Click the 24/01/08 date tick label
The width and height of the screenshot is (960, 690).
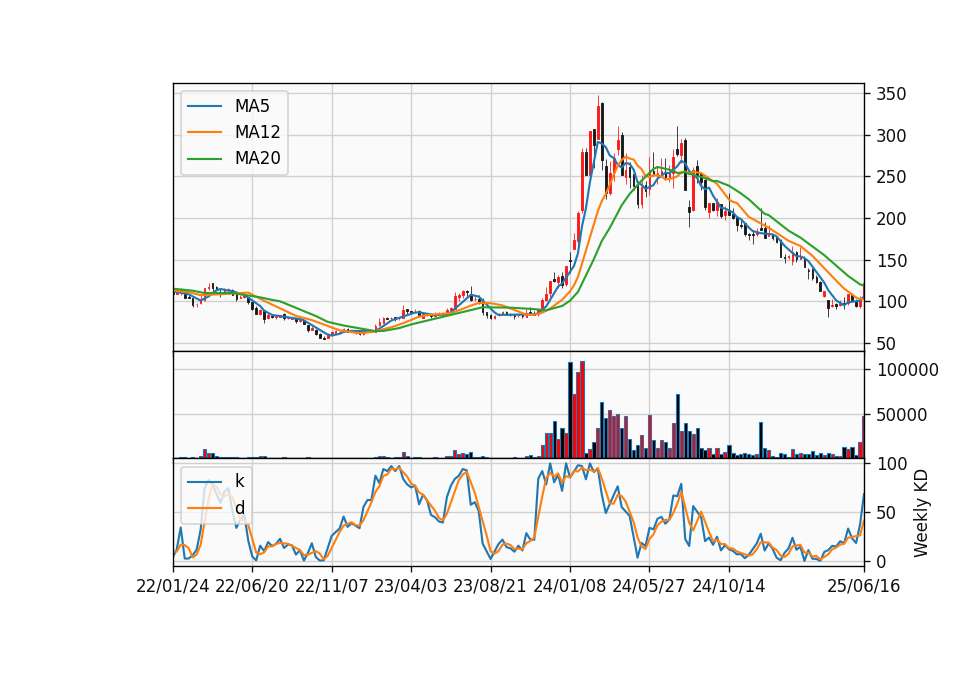click(x=570, y=587)
